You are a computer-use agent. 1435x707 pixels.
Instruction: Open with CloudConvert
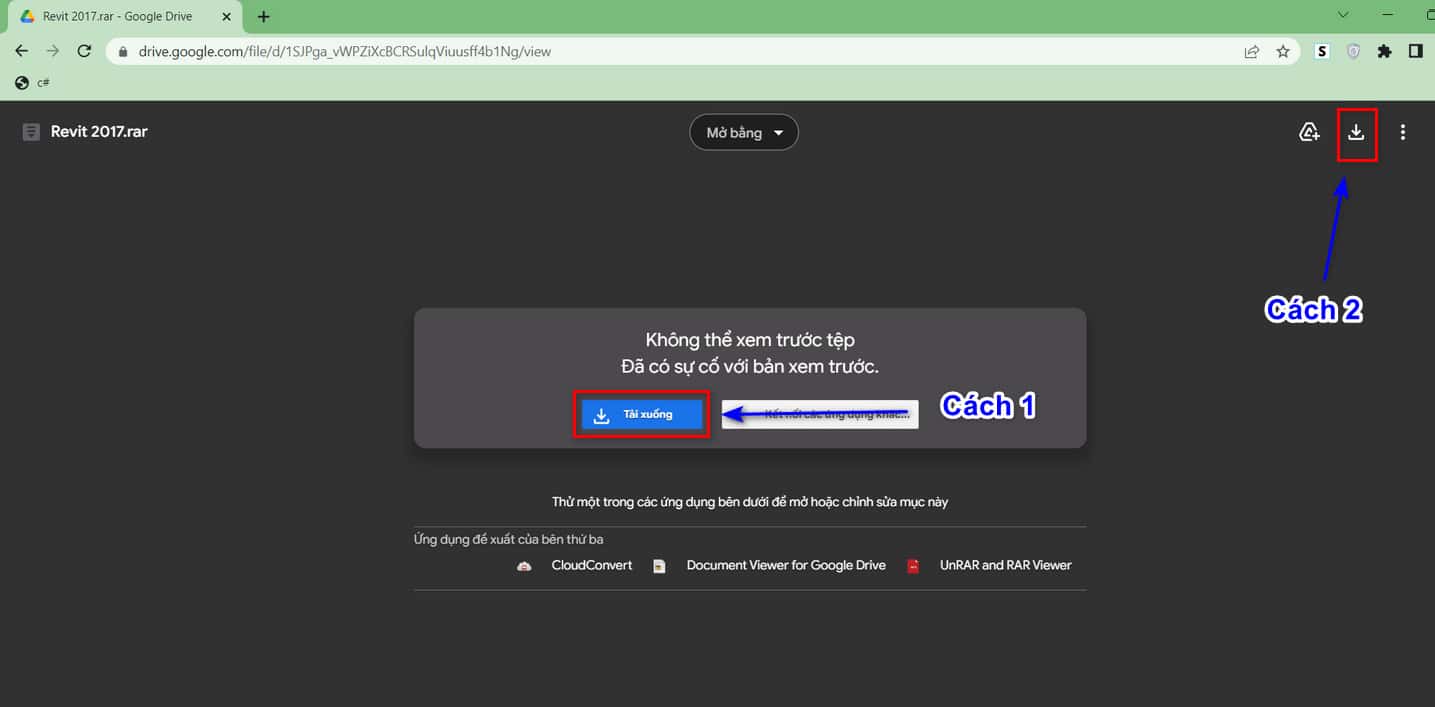tap(592, 565)
